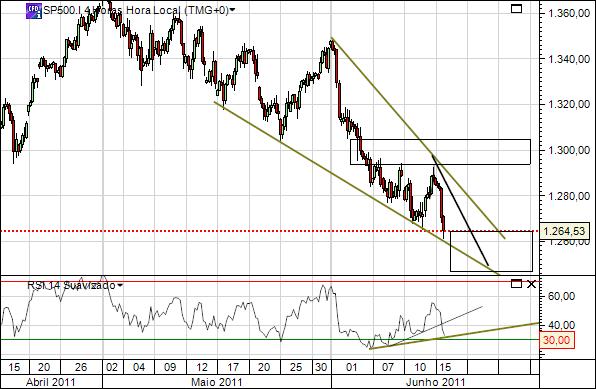Maximize the main price chart panel
The image size is (596, 389).
(516, 8)
